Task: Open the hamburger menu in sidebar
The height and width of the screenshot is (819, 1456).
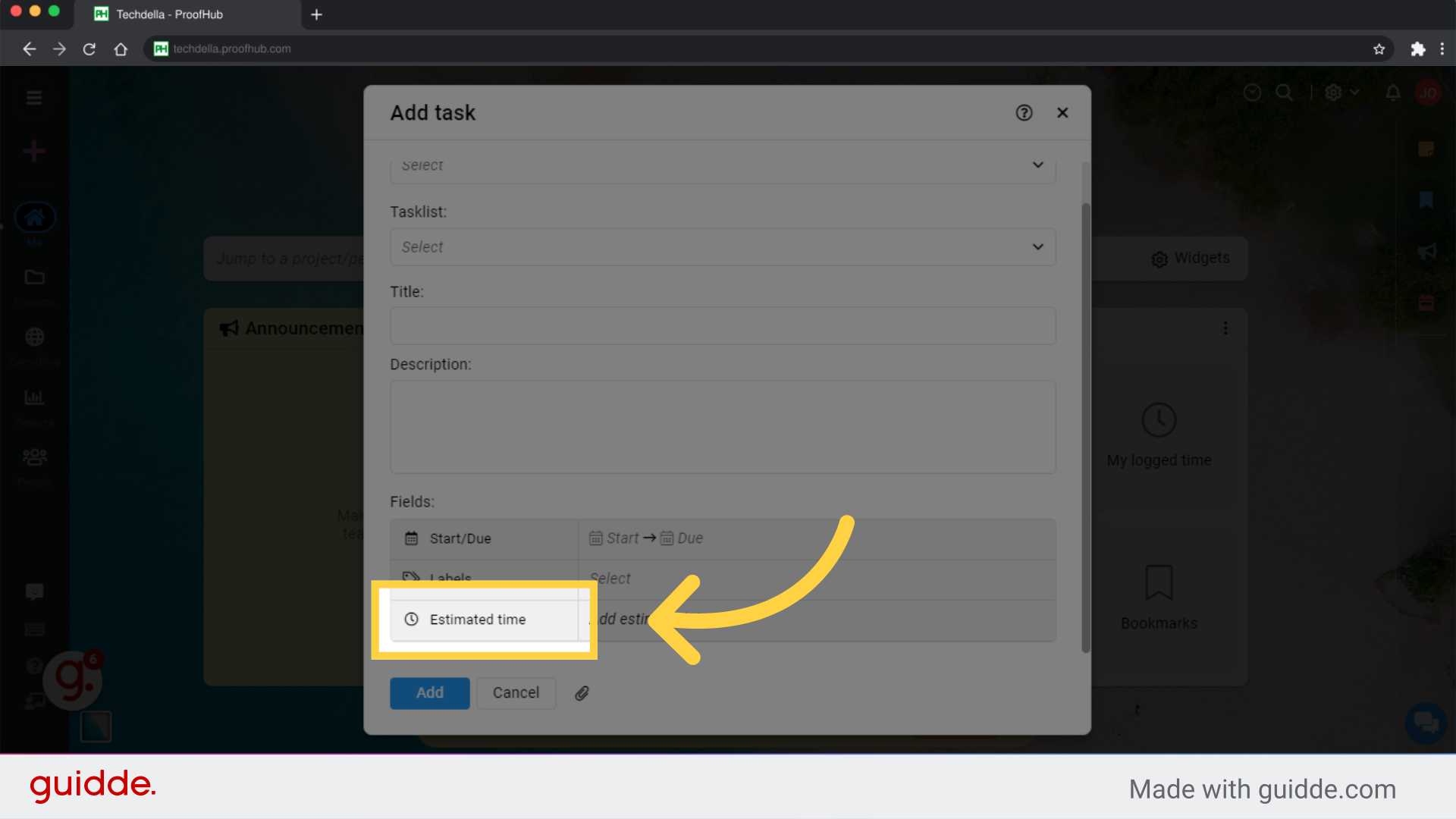Action: 33,97
